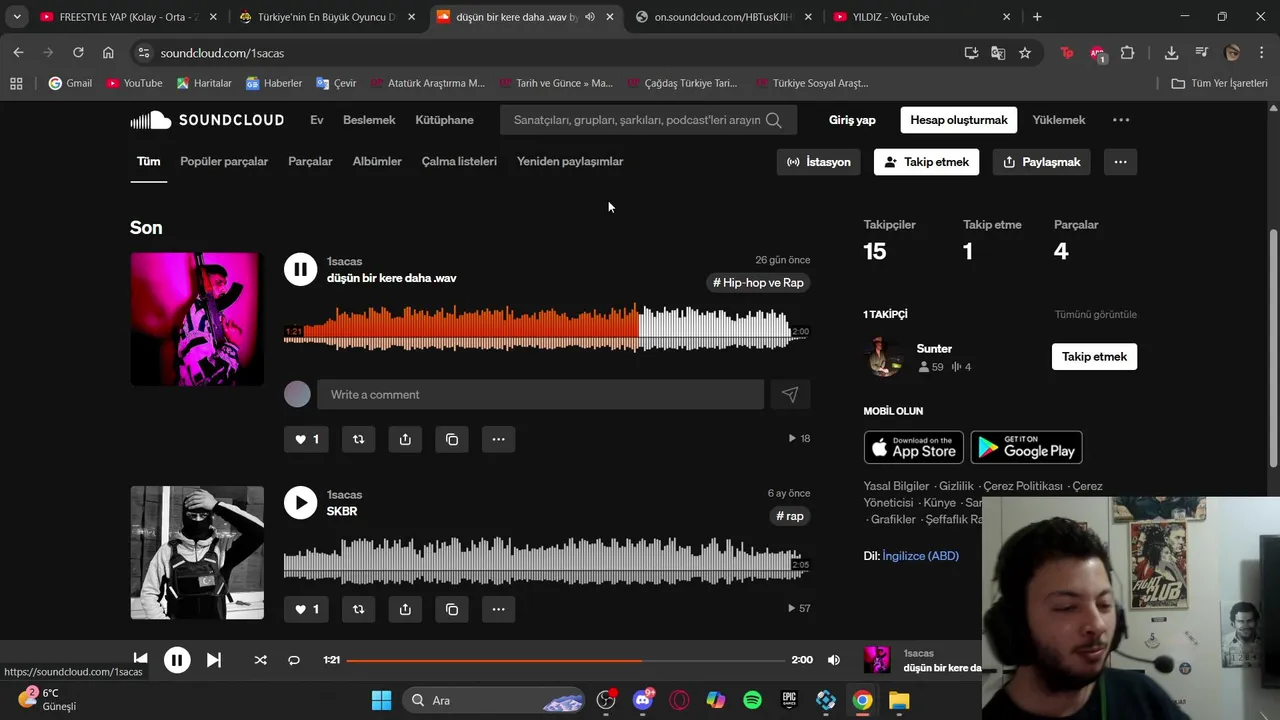The width and height of the screenshot is (1280, 720).
Task: Copy link of düşün bir kere daha track
Action: [x=452, y=439]
